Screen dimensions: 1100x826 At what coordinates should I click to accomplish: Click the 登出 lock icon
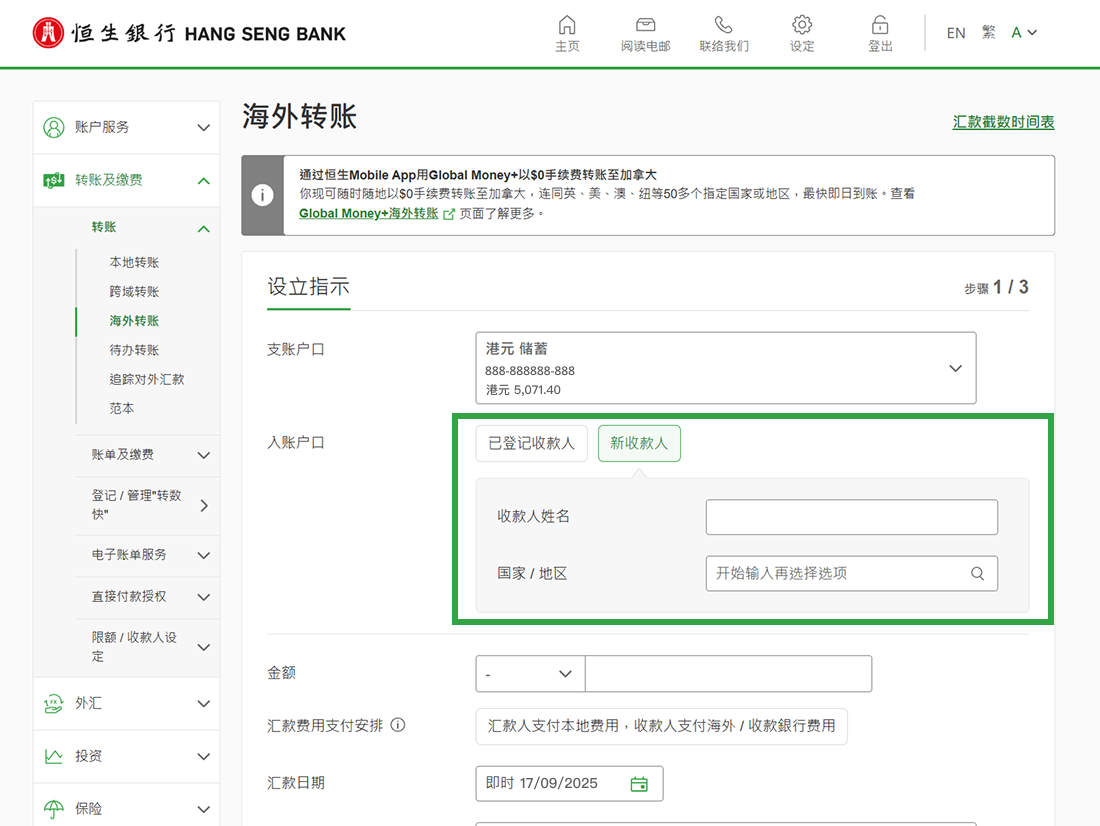click(880, 25)
